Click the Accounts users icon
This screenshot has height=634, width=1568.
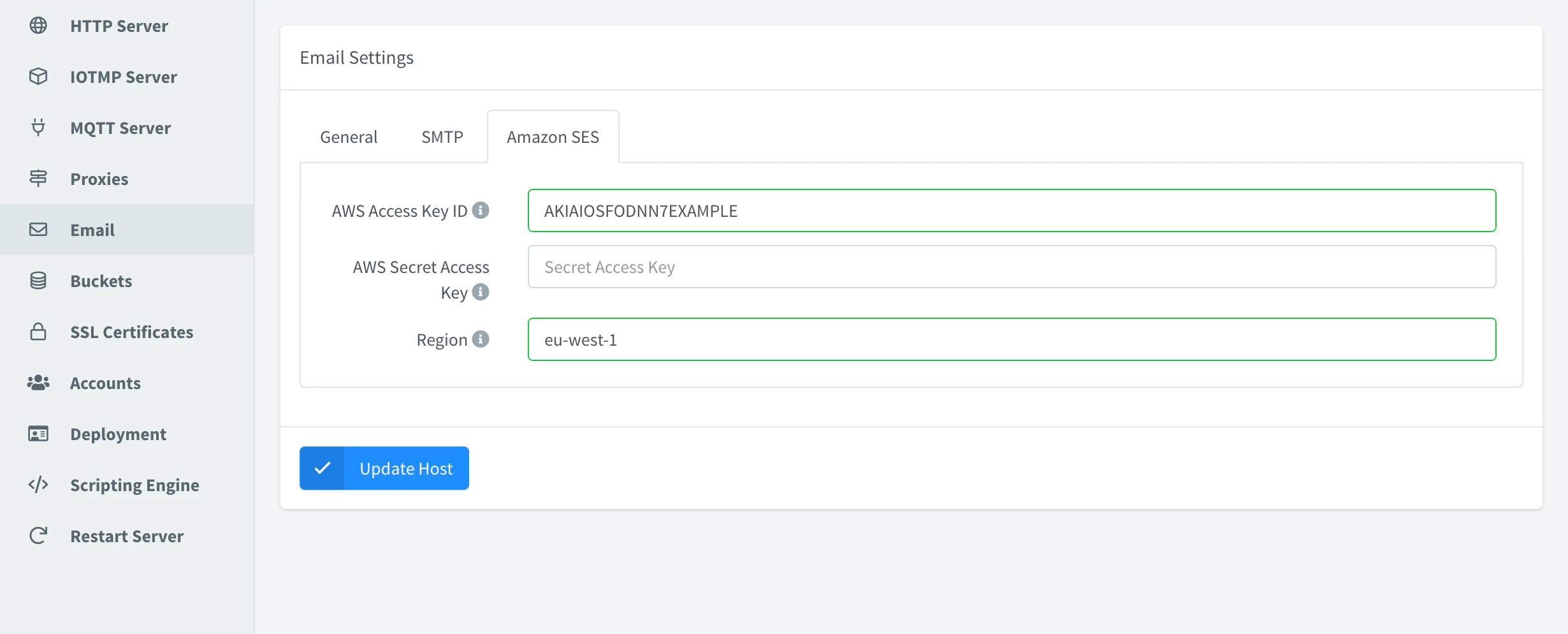[38, 383]
